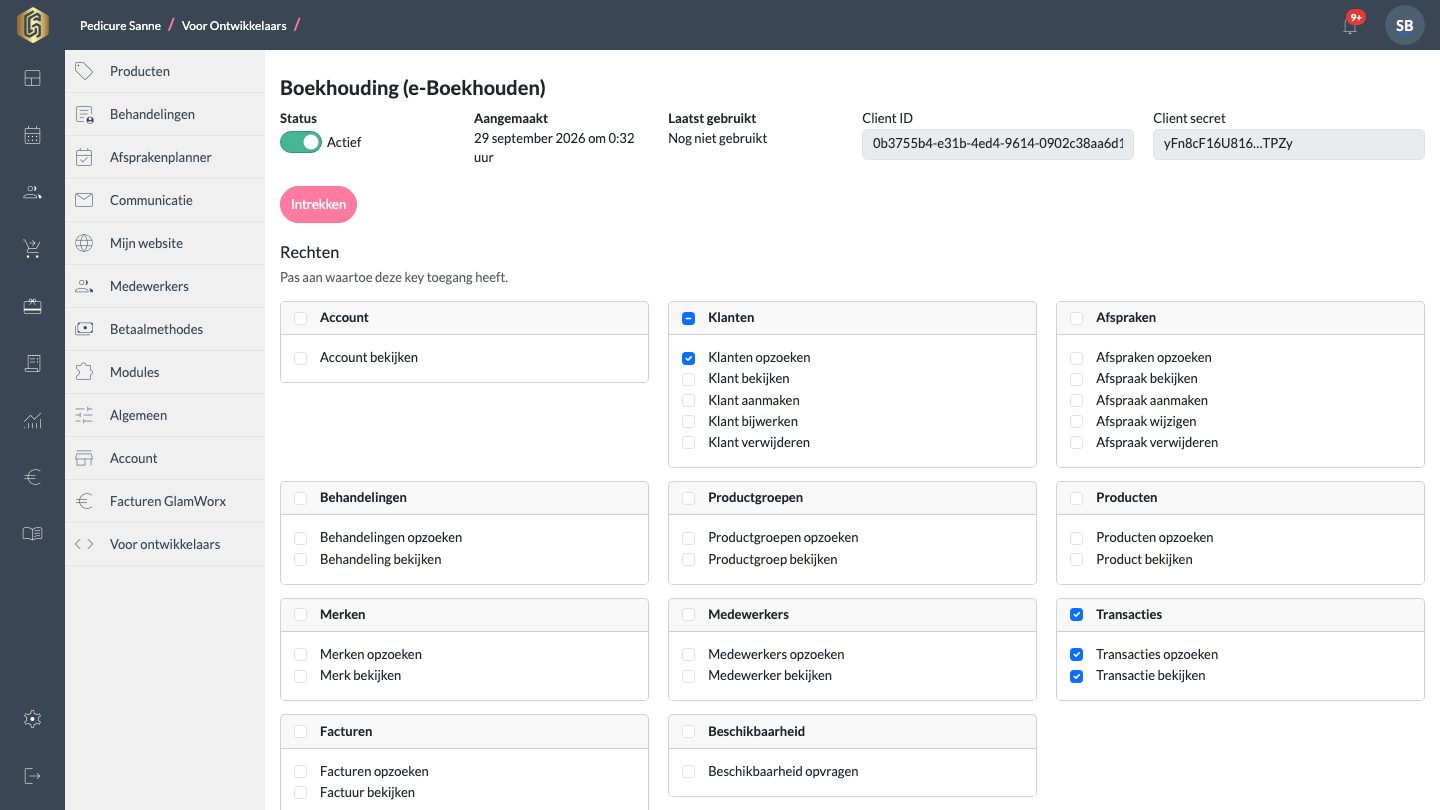Open the statistics chart icon in dark sidebar
Image resolution: width=1440 pixels, height=810 pixels.
[x=32, y=420]
